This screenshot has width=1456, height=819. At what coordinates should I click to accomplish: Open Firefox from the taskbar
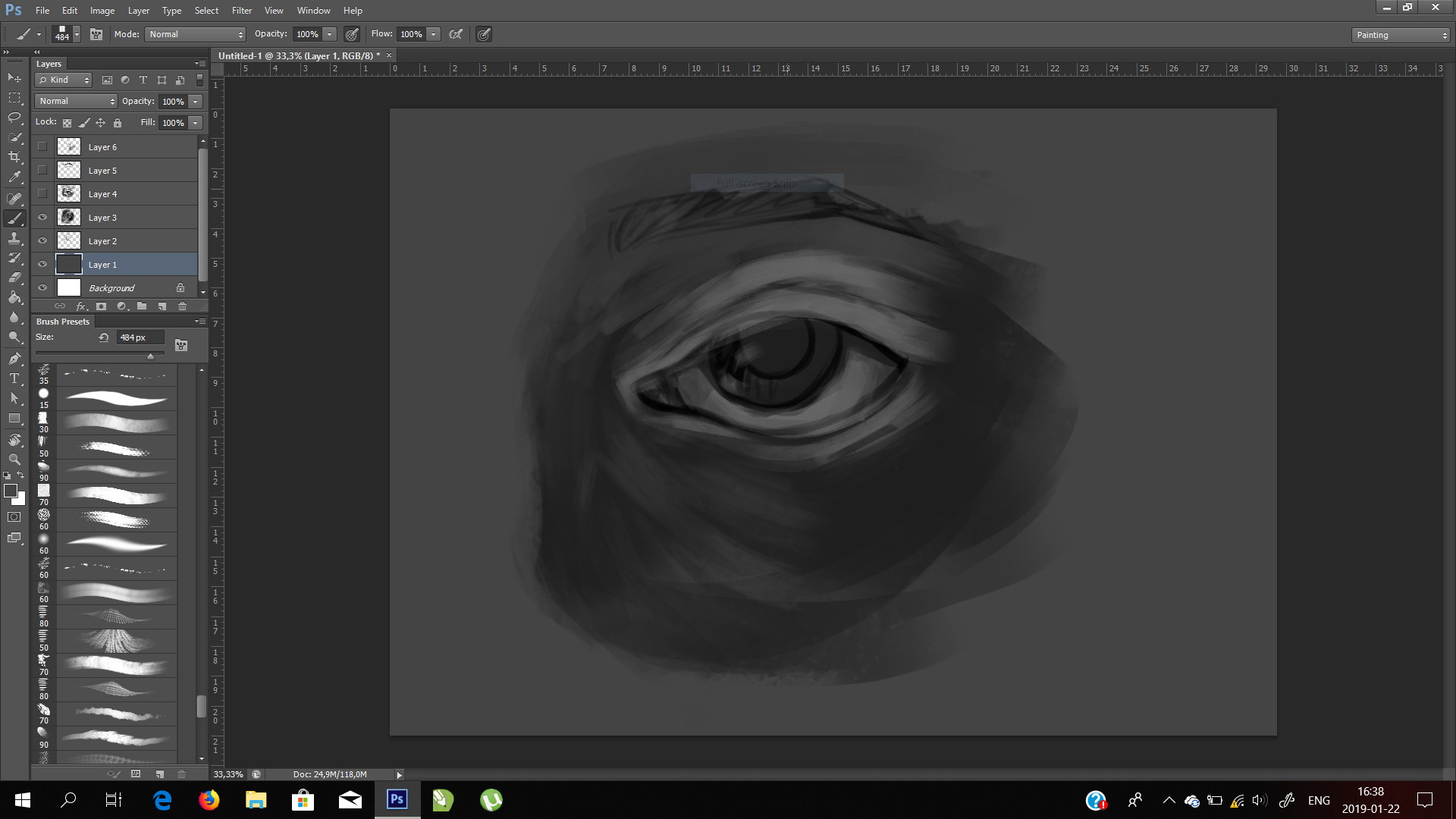click(209, 800)
